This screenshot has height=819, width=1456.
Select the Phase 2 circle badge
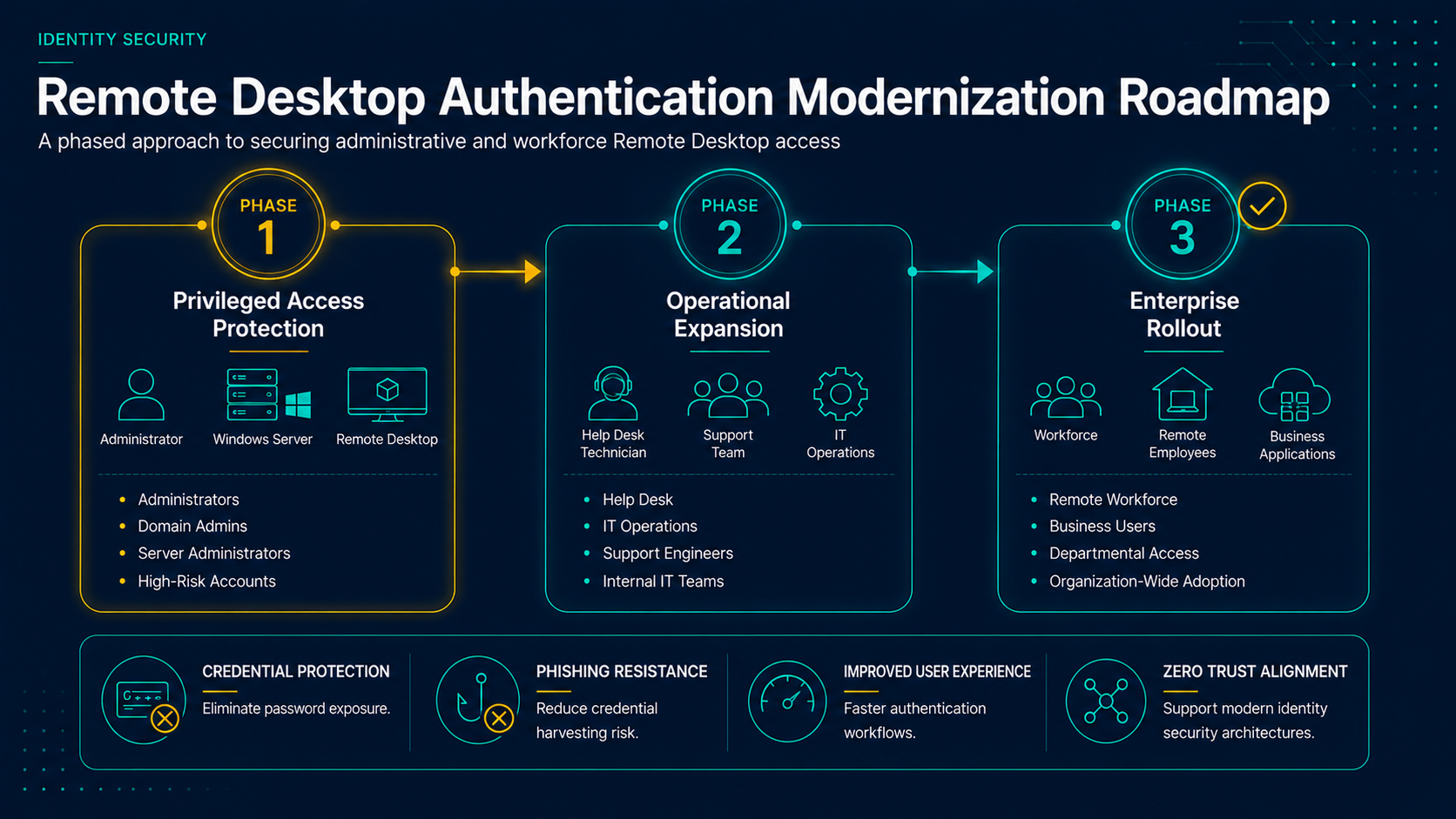click(730, 225)
